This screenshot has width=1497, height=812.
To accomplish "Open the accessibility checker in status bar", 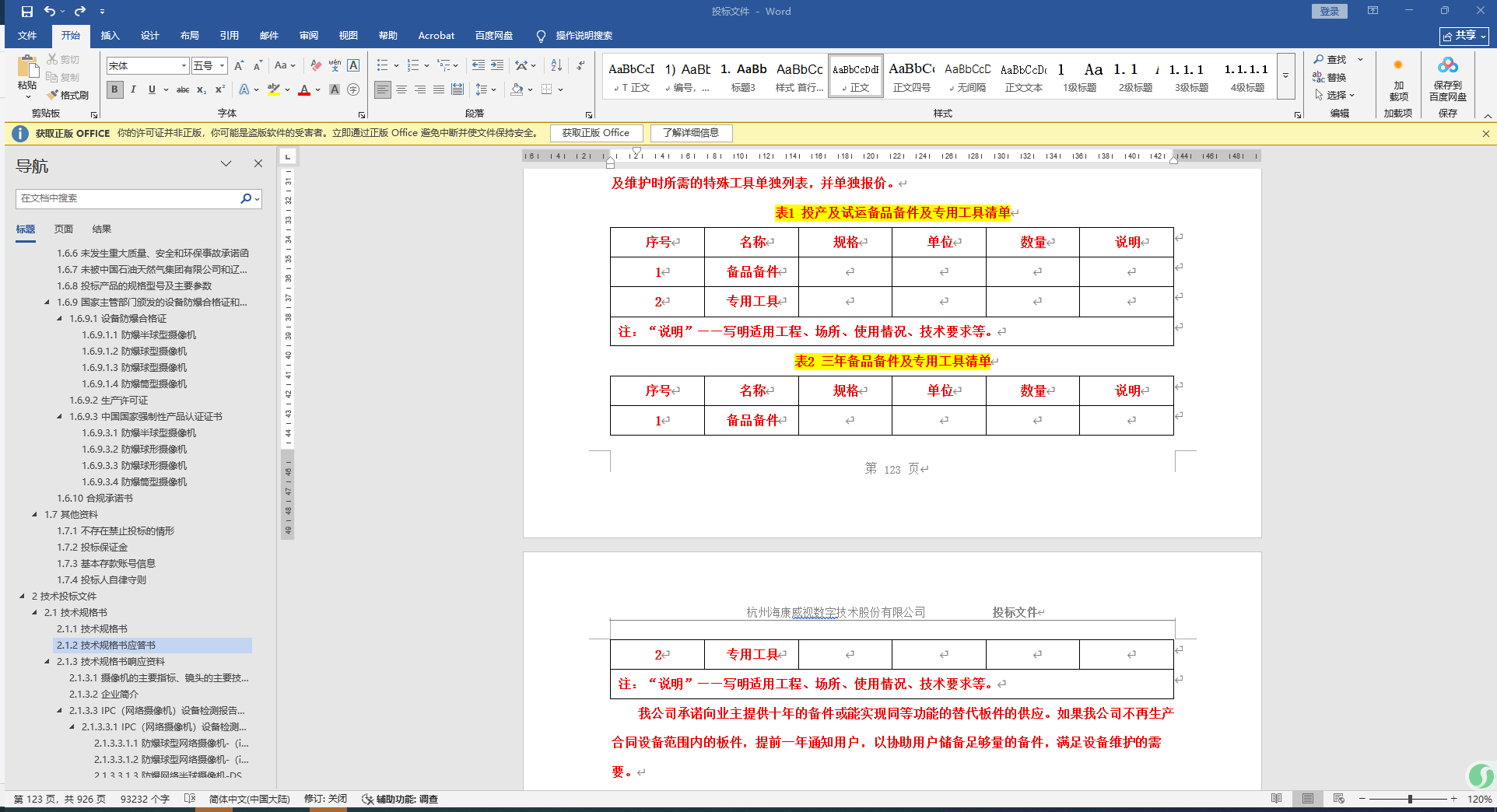I will (x=400, y=799).
